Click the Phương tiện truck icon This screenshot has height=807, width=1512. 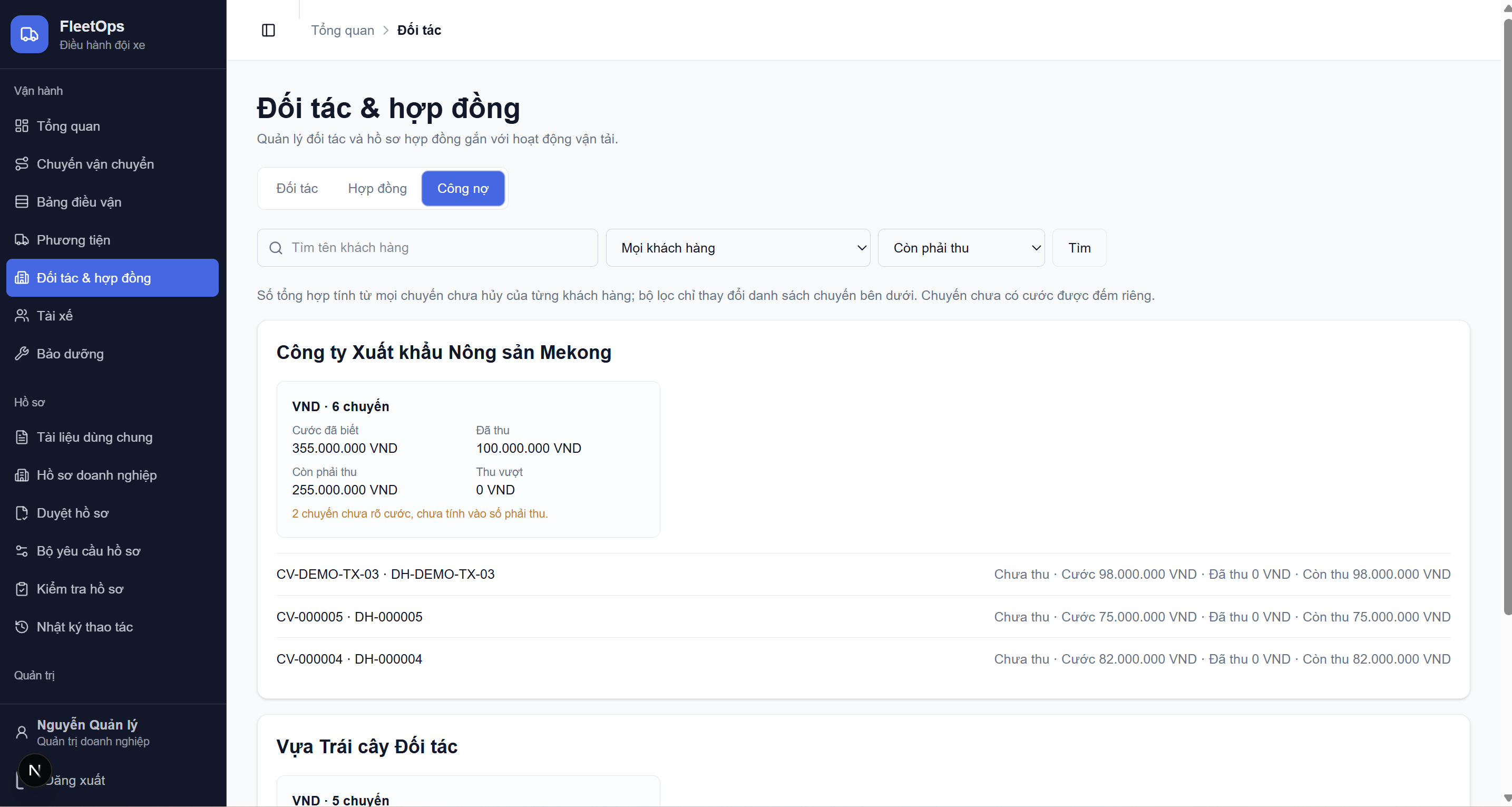22,239
